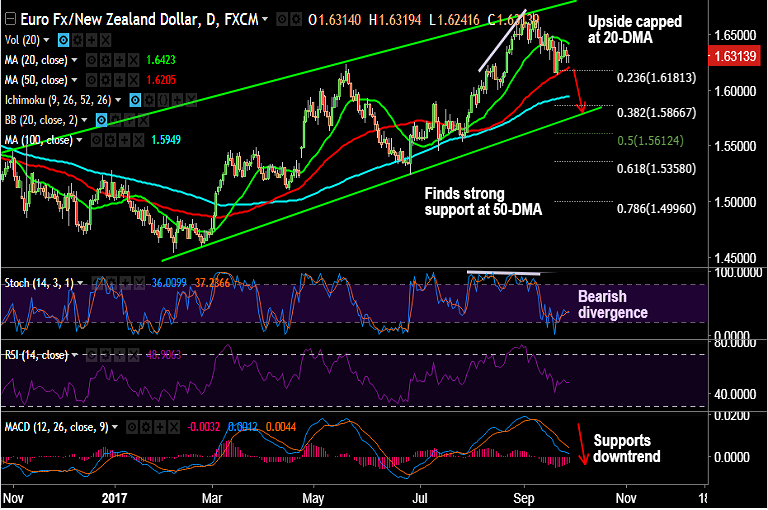
Task: Toggle Ichimoku visibility eye
Action: tap(135, 100)
